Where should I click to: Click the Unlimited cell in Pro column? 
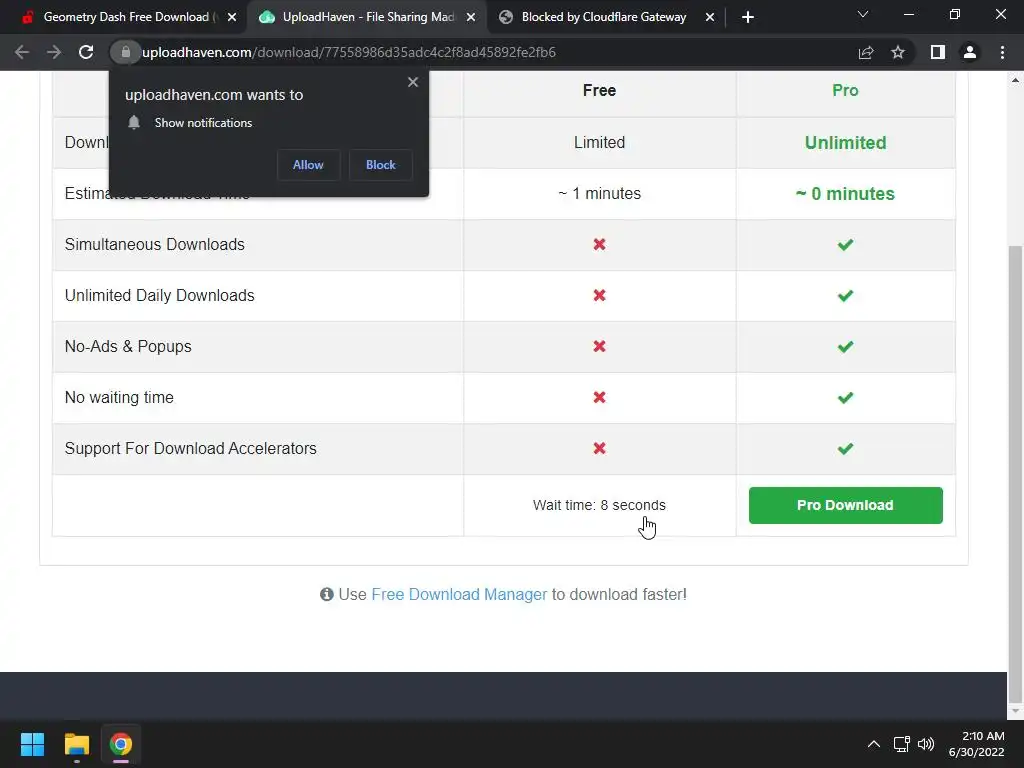pyautogui.click(x=845, y=142)
